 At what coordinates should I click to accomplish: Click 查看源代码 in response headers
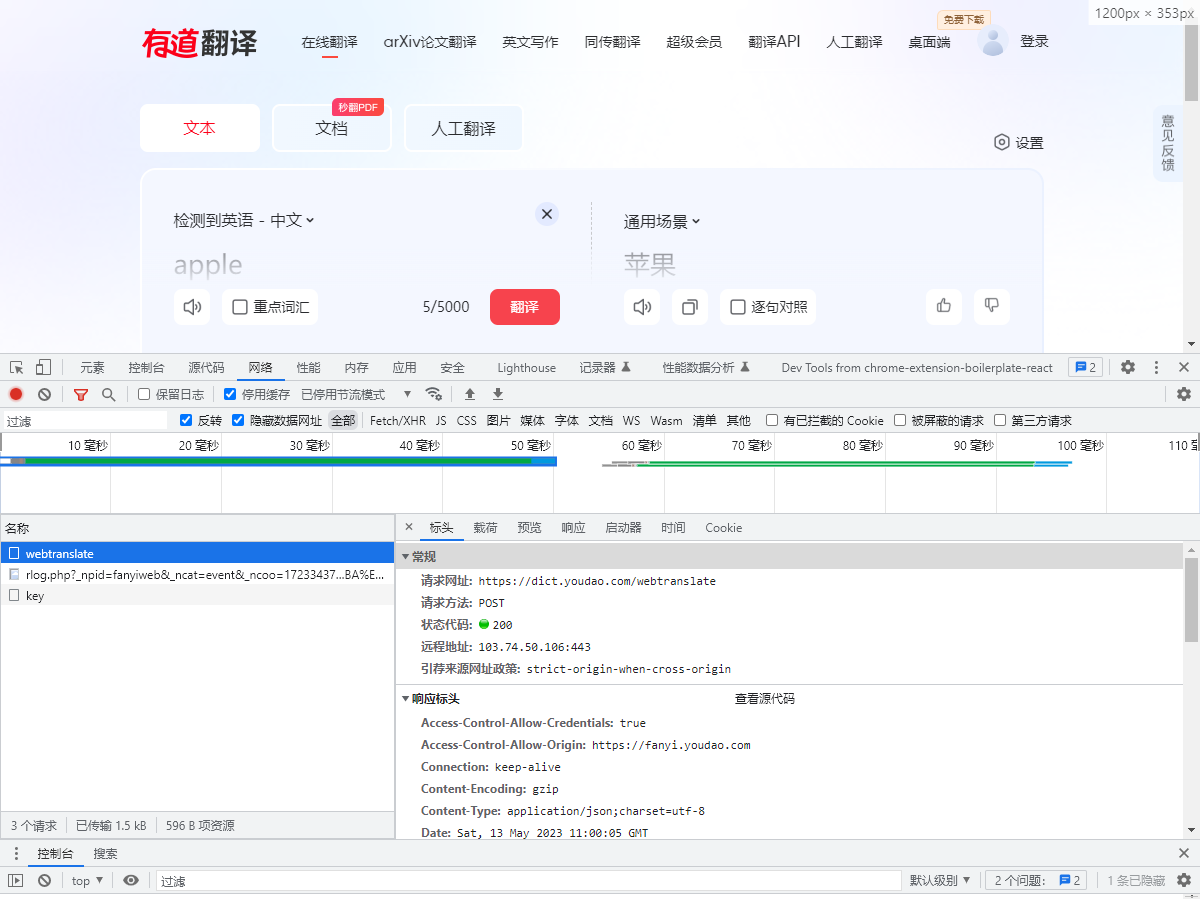[x=765, y=699]
